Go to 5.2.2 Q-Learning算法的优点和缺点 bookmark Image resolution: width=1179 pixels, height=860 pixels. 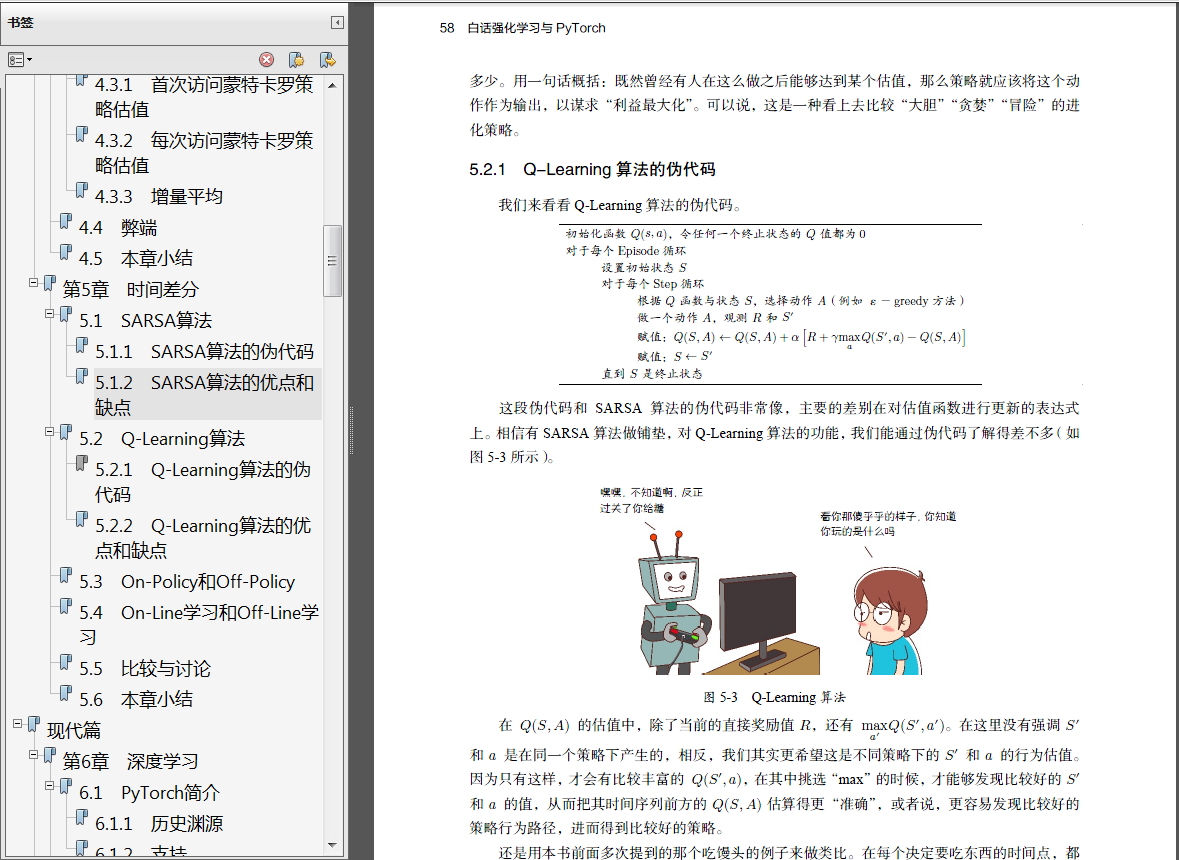pyautogui.click(x=203, y=538)
